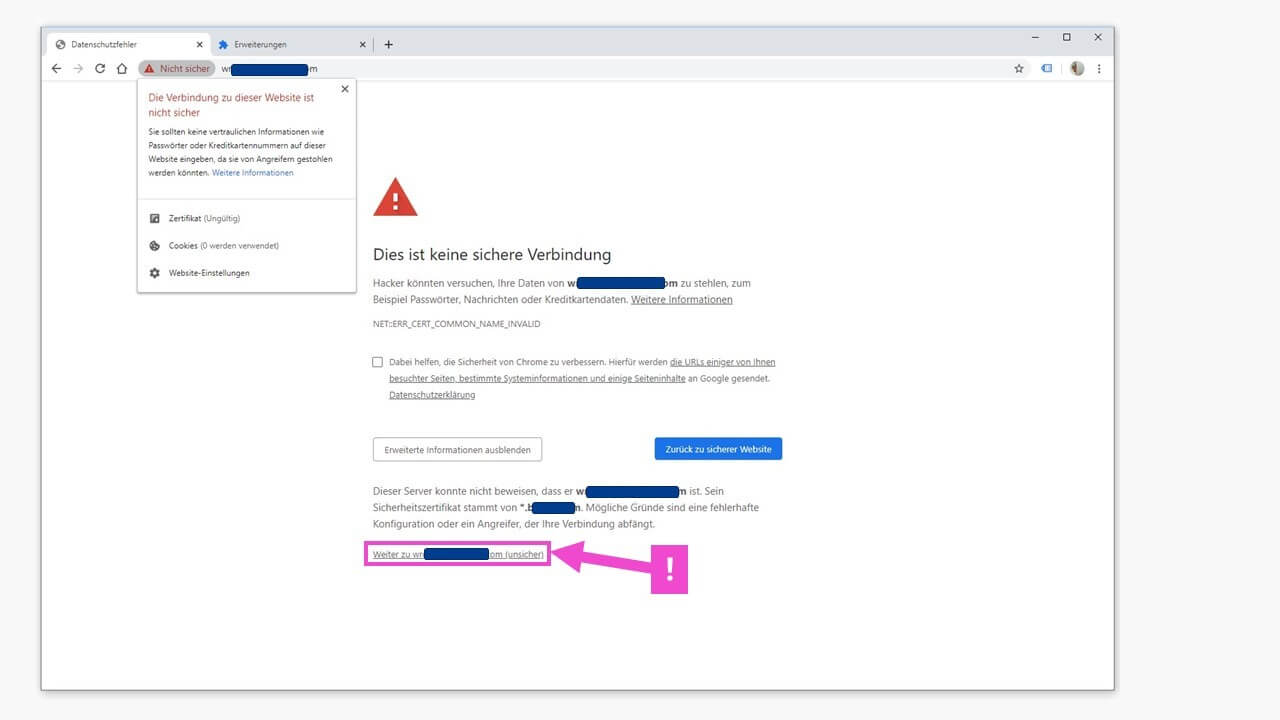The image size is (1280, 720).
Task: Open Zertifikat (Ungültig) entry
Action: click(x=204, y=219)
